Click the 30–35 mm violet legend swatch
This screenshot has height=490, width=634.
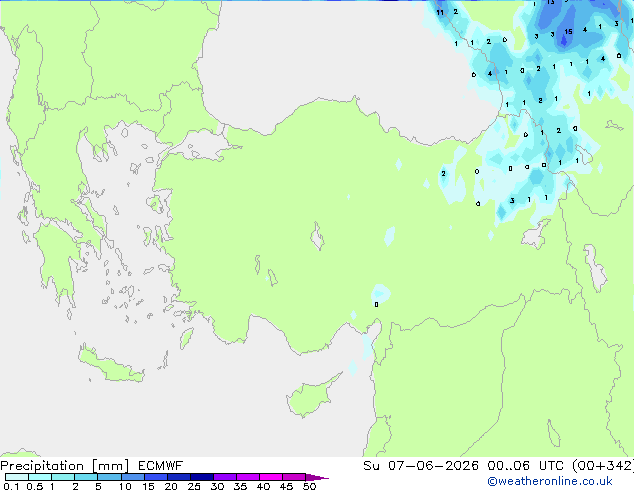point(225,477)
